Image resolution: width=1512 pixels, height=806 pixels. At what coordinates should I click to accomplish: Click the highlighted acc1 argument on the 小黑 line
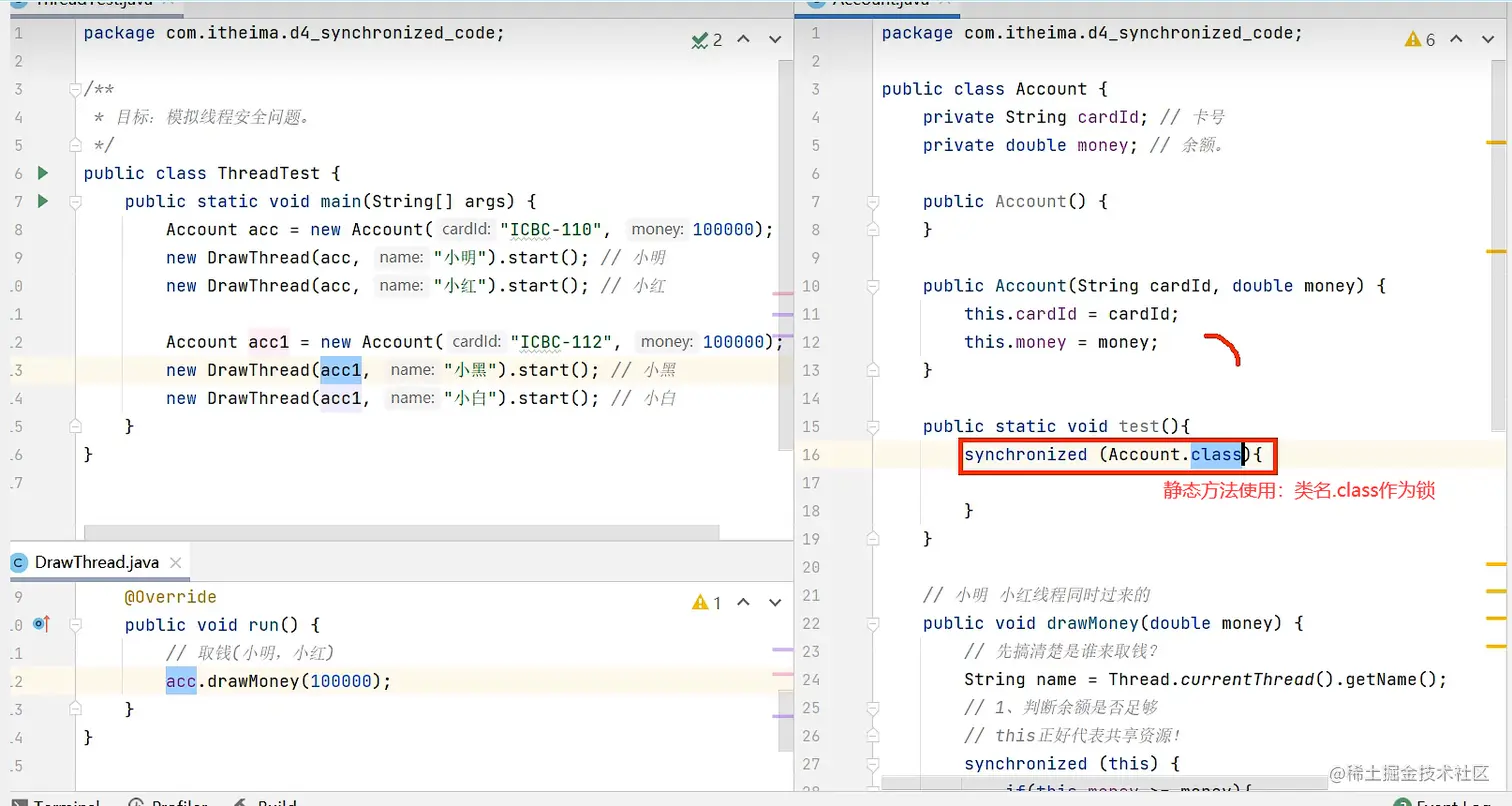[340, 370]
